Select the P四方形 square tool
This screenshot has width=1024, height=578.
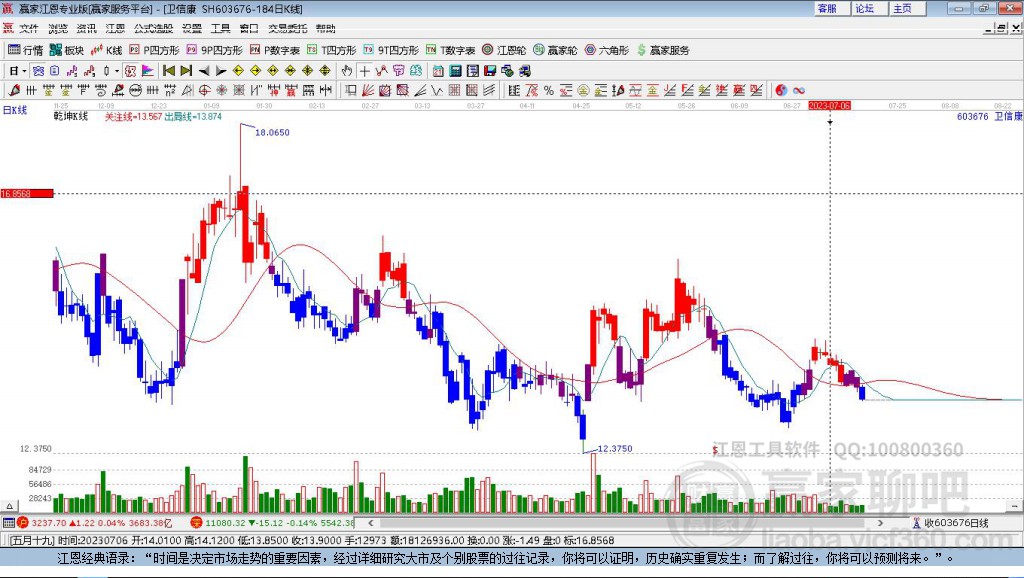[x=154, y=50]
